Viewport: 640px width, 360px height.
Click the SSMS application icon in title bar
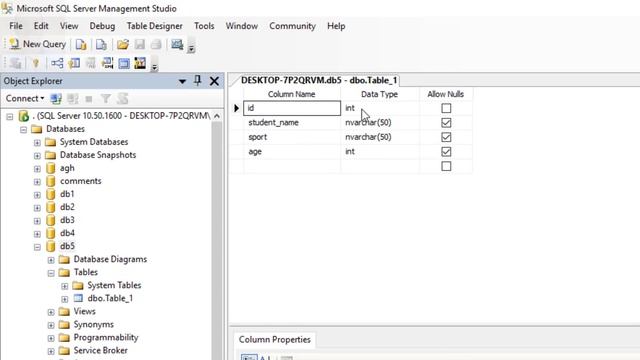tap(7, 8)
